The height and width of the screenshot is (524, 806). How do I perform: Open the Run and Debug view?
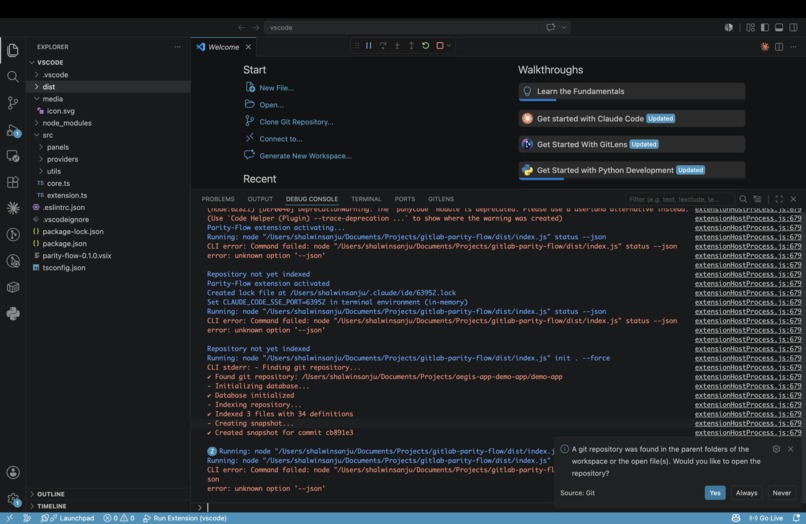pos(13,130)
